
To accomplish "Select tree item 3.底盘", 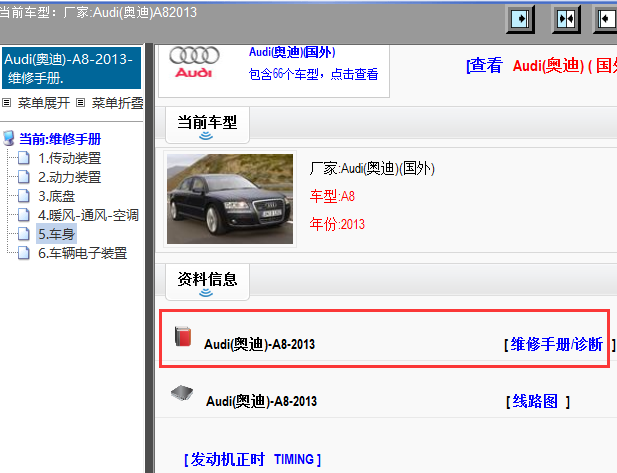I will coord(57,196).
